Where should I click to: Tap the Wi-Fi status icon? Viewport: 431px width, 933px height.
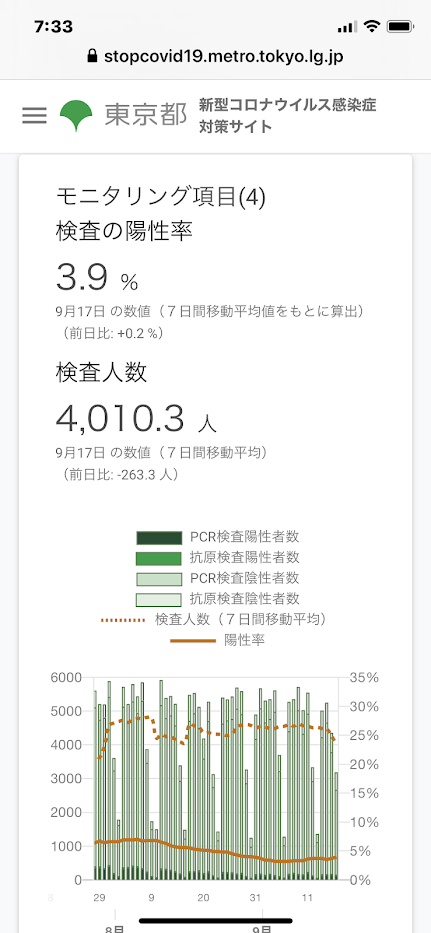point(372,26)
